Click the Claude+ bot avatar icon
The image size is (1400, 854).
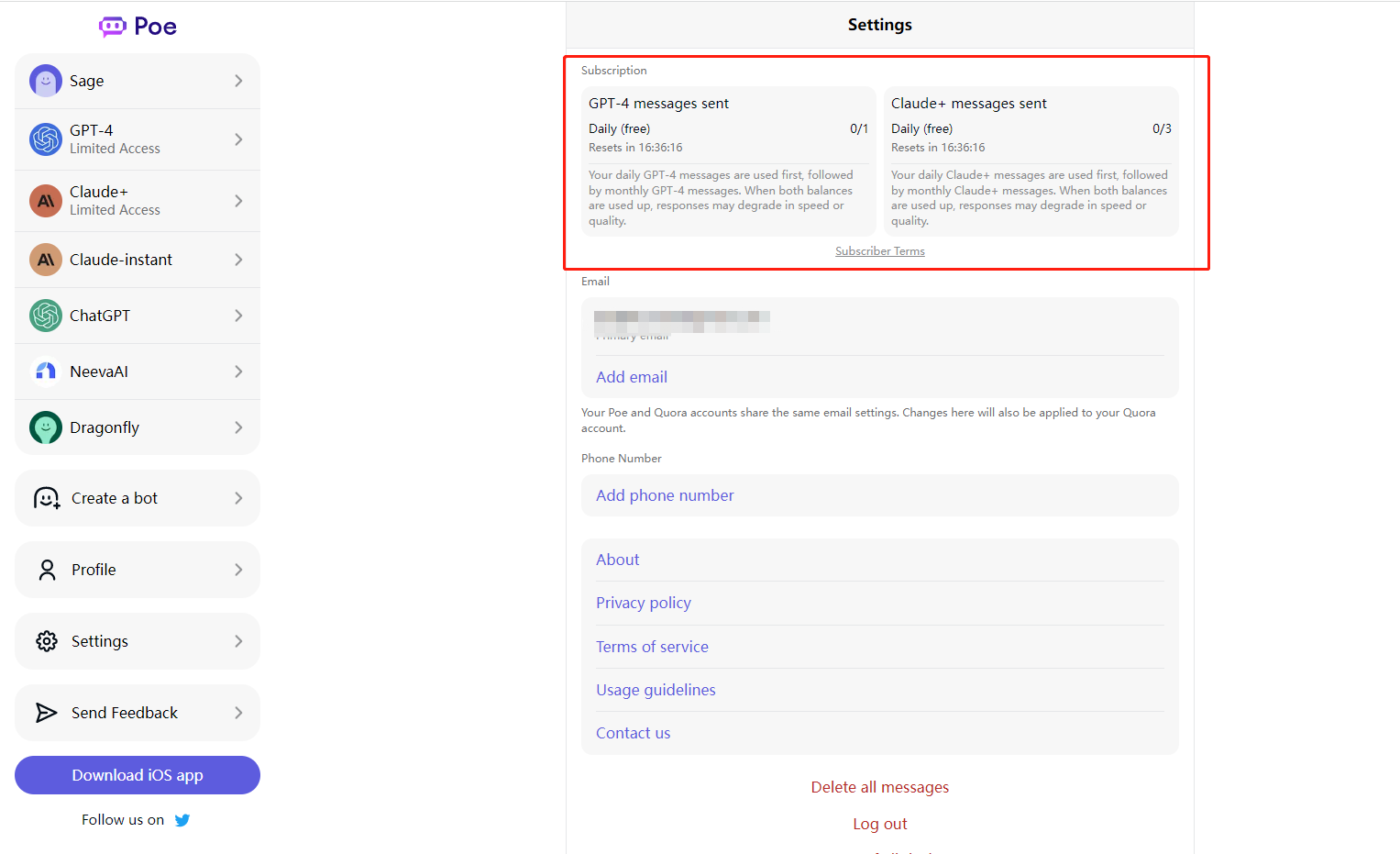click(x=46, y=201)
